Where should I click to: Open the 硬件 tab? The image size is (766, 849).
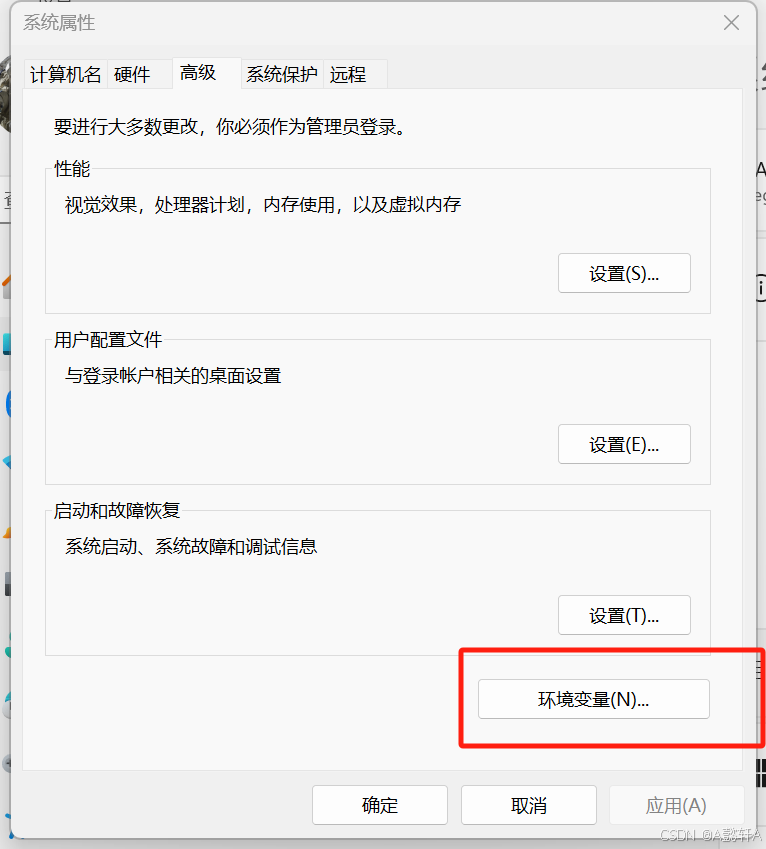(132, 75)
